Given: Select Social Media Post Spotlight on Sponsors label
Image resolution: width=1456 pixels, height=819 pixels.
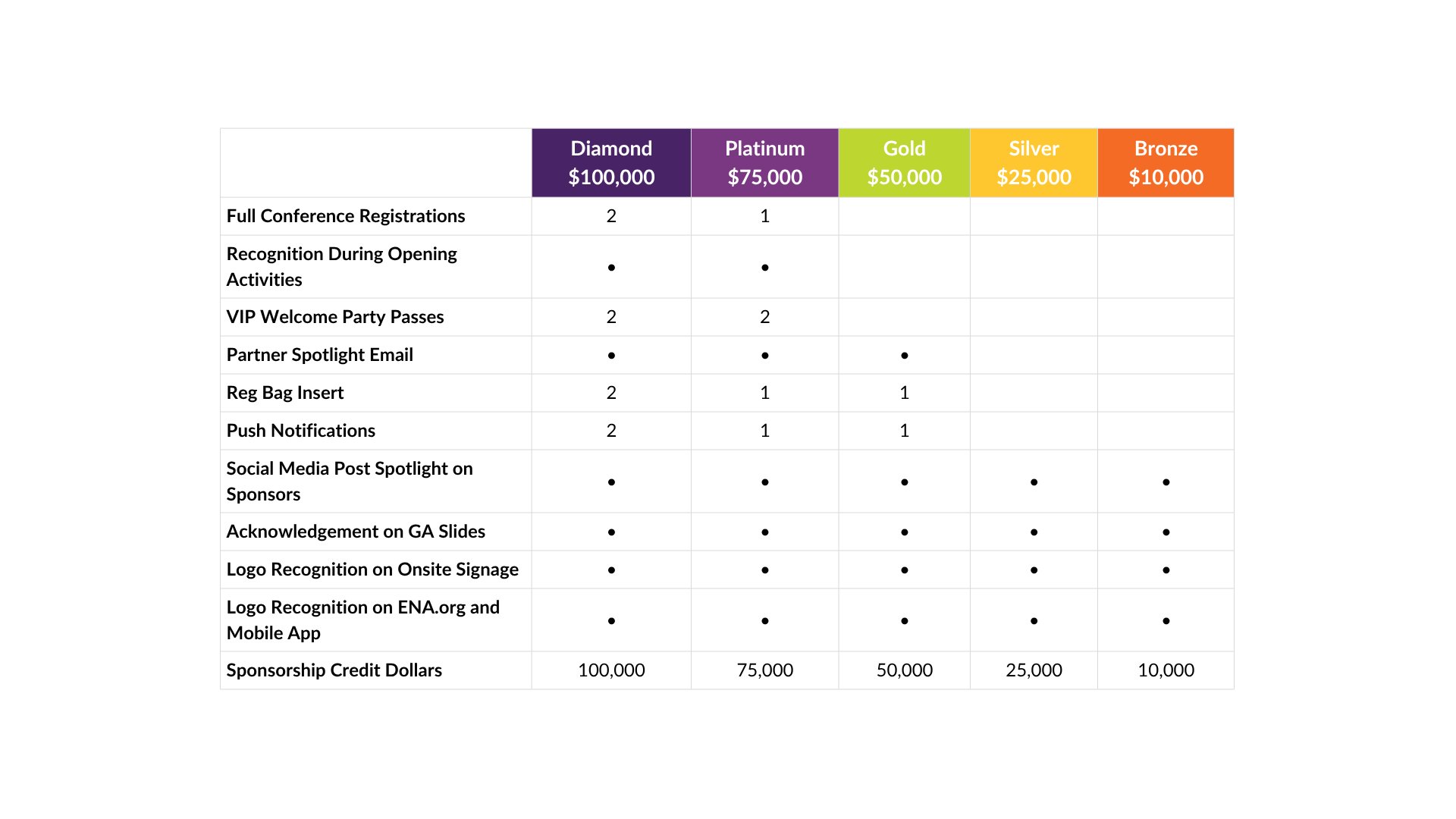Looking at the screenshot, I should click(x=350, y=482).
